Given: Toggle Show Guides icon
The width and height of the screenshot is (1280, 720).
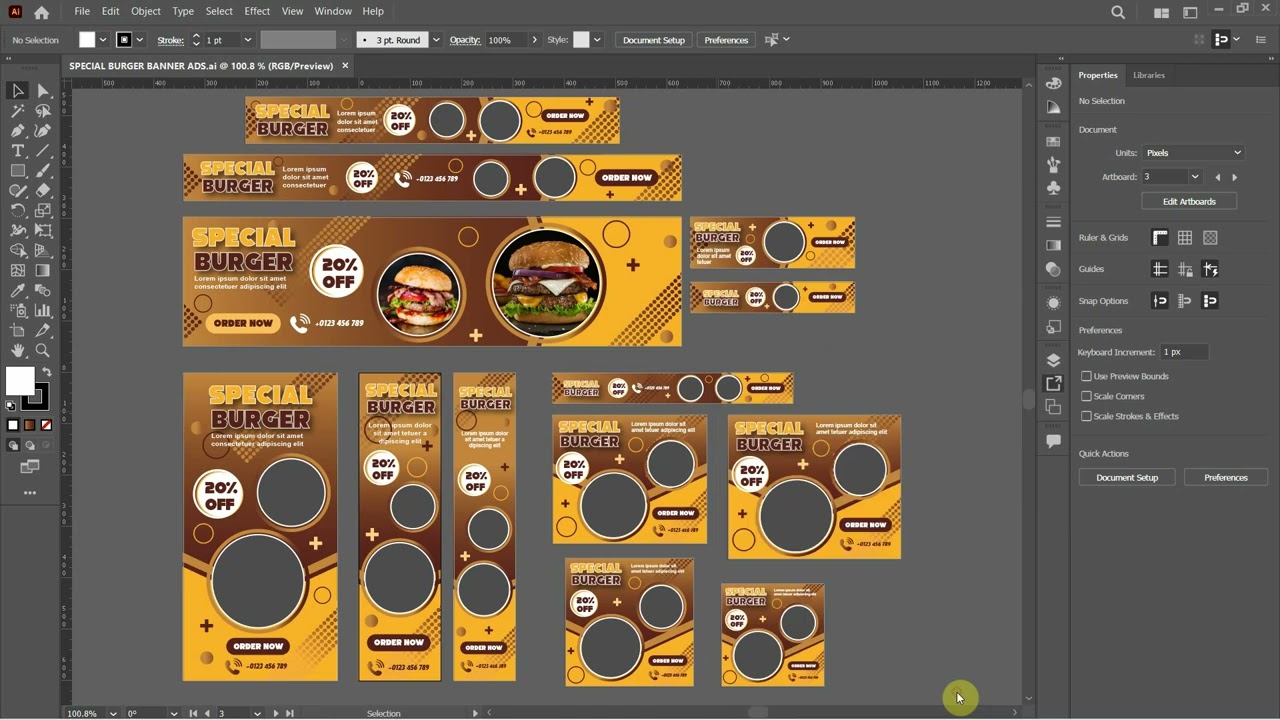Looking at the screenshot, I should point(1160,269).
